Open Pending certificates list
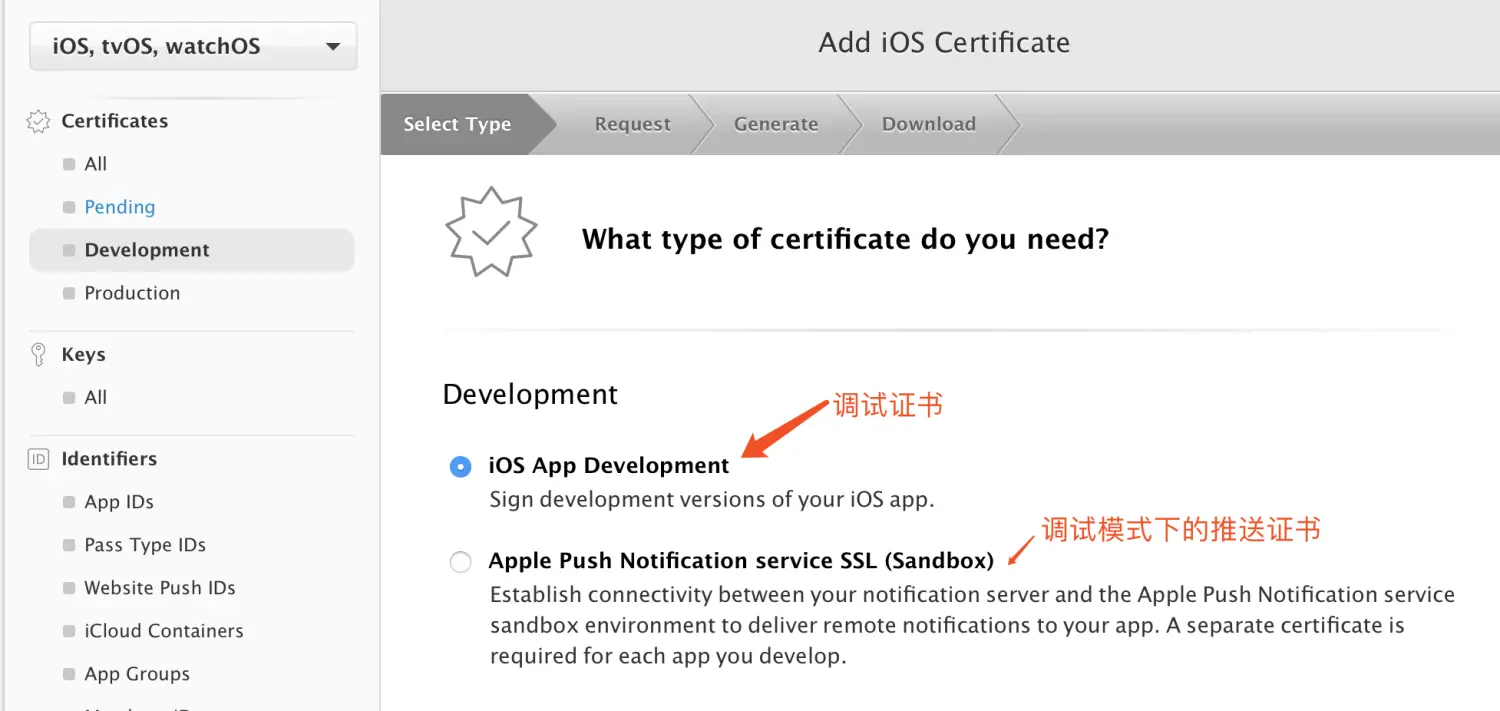 pos(120,207)
